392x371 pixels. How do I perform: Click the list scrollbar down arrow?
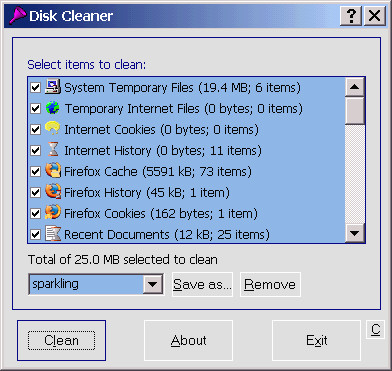355,233
